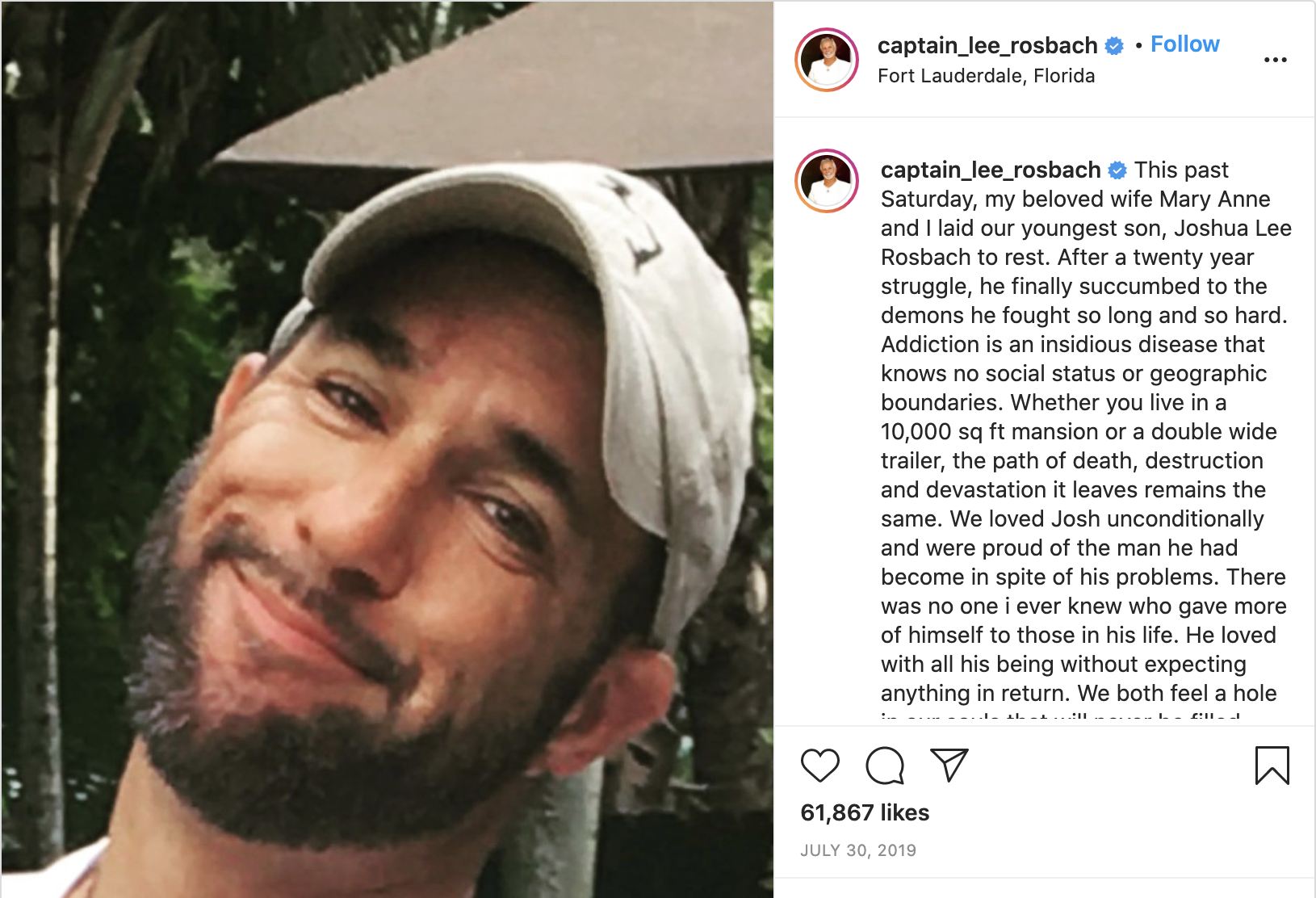The image size is (1316, 898).
Task: Like the post with the heart icon
Action: point(819,766)
